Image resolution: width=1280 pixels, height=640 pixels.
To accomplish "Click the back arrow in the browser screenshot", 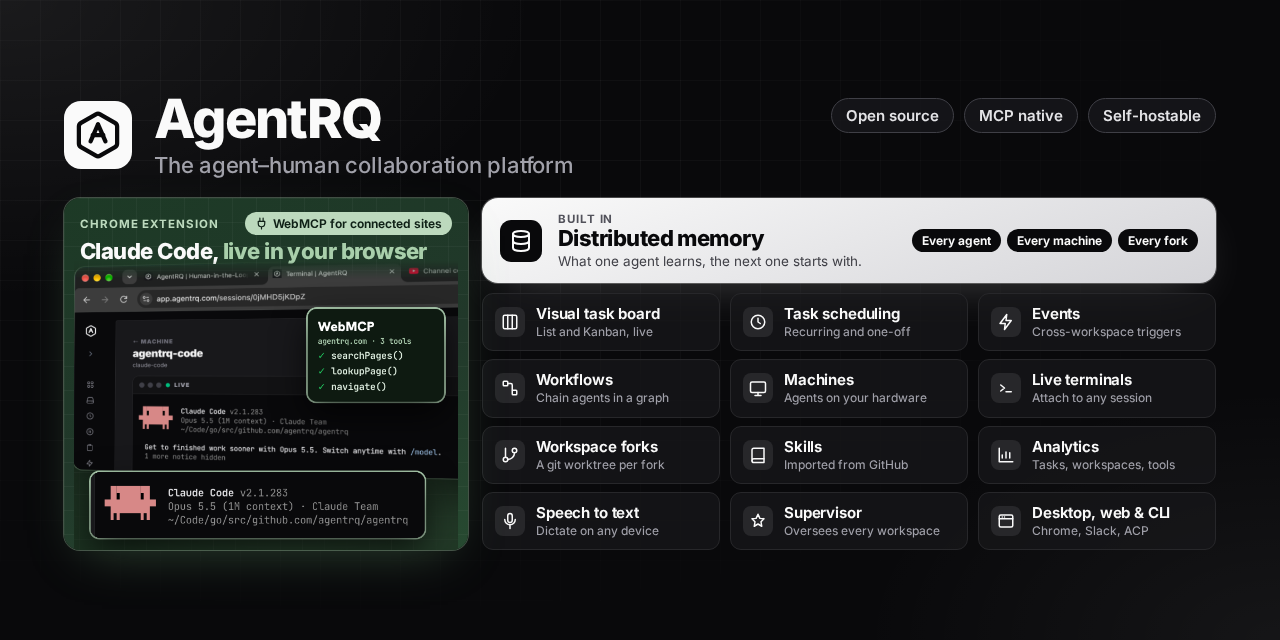I will point(86,299).
